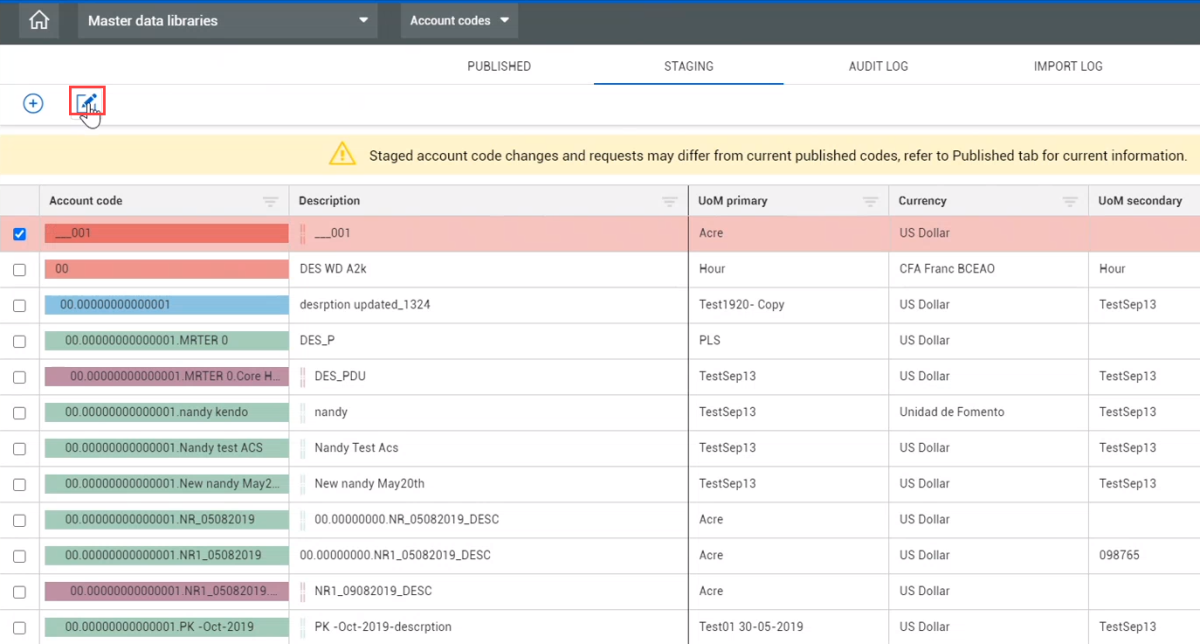Click account code 00.00000000000001.nandy kendo
The width and height of the screenshot is (1200, 644).
[x=156, y=412]
